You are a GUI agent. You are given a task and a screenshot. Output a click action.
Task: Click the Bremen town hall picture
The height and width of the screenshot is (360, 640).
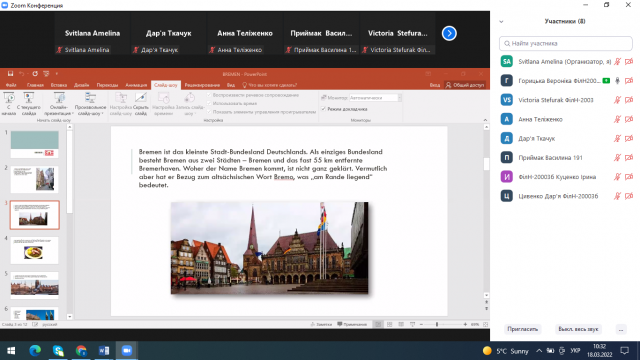[269, 248]
